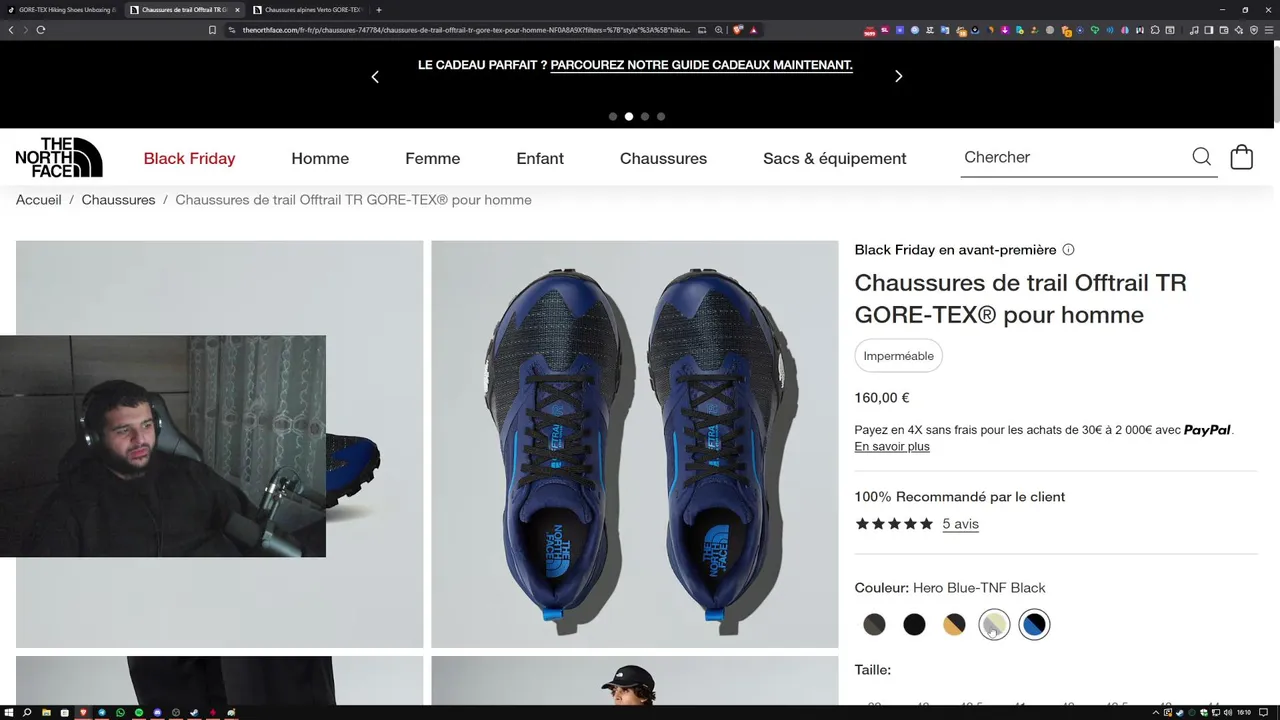
Task: Select first carousel dot indicator
Action: (613, 116)
